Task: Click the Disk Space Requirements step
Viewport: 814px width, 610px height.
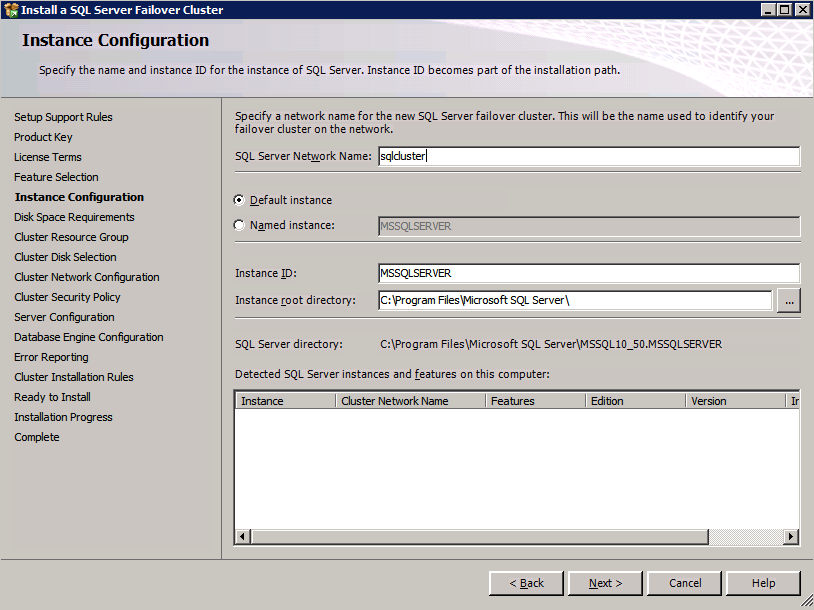Action: (x=74, y=217)
